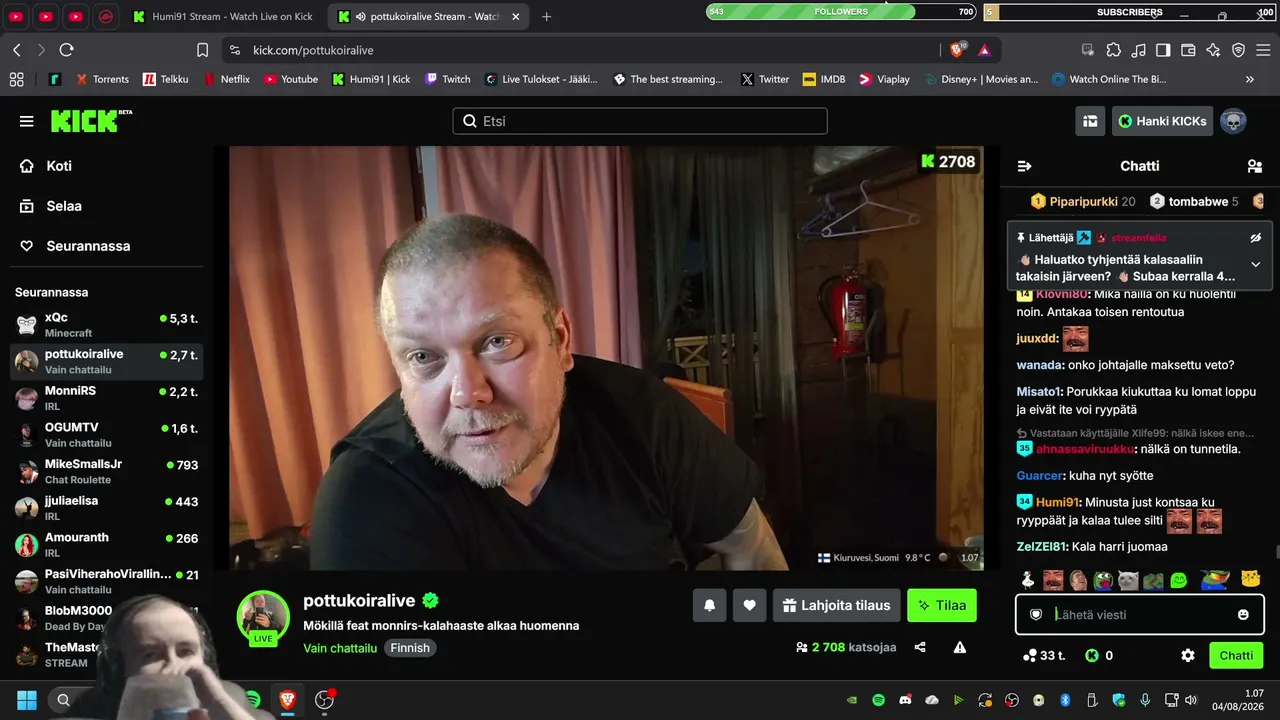Collapse the chat panel with arrow icon

click(1024, 166)
